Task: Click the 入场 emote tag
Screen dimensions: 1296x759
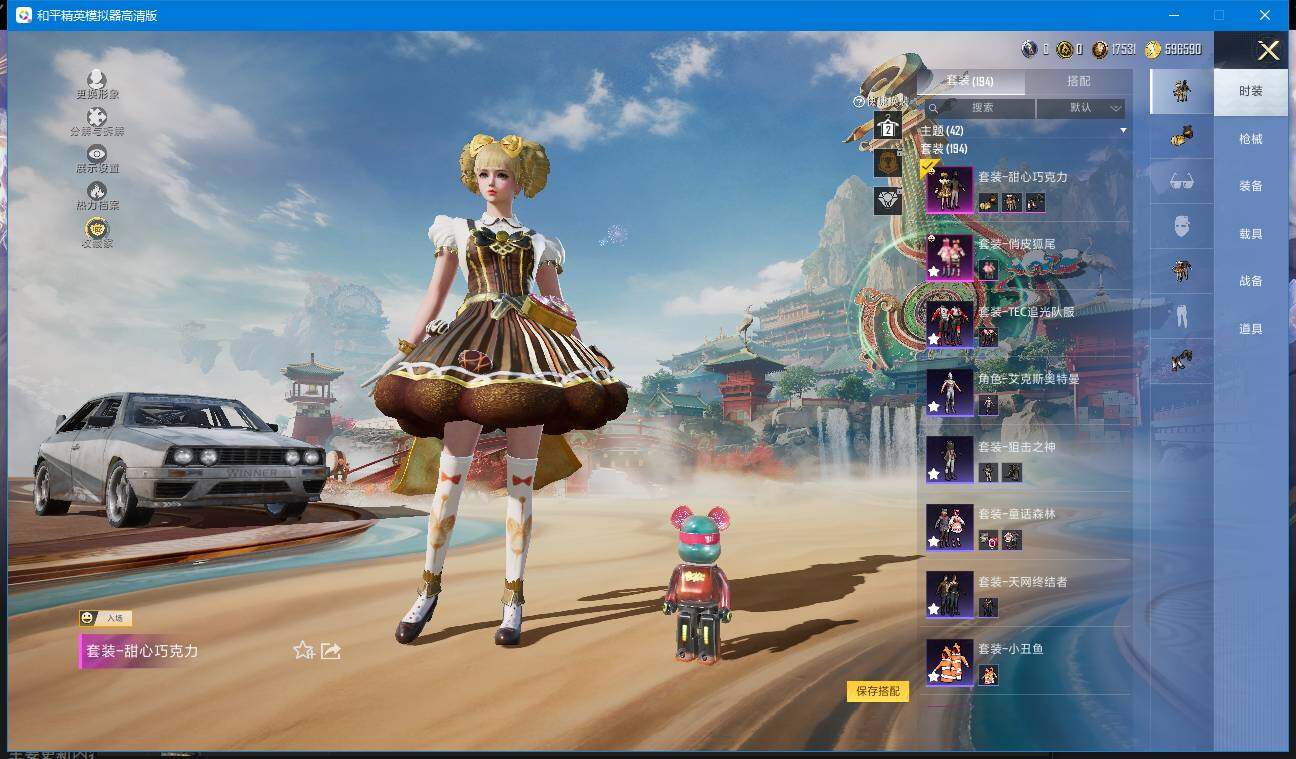Action: (x=106, y=618)
